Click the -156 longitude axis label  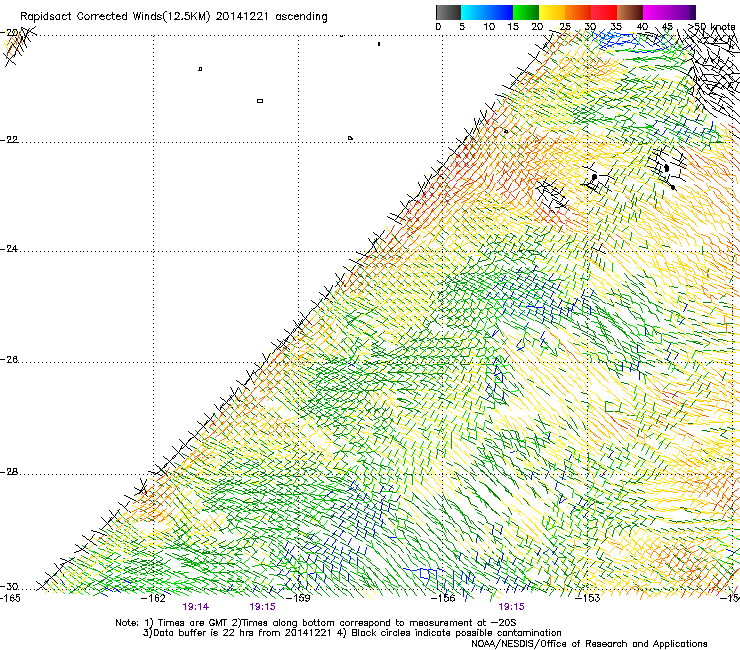coord(443,598)
